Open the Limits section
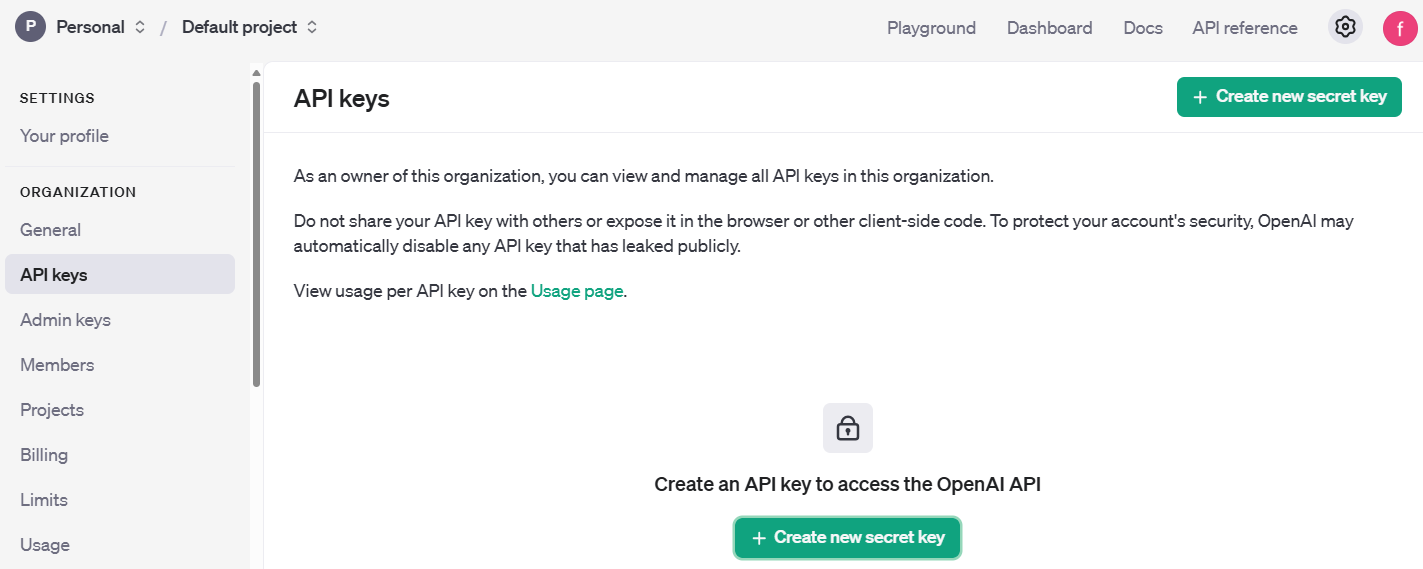Screen dimensions: 1423x569 (x=44, y=500)
